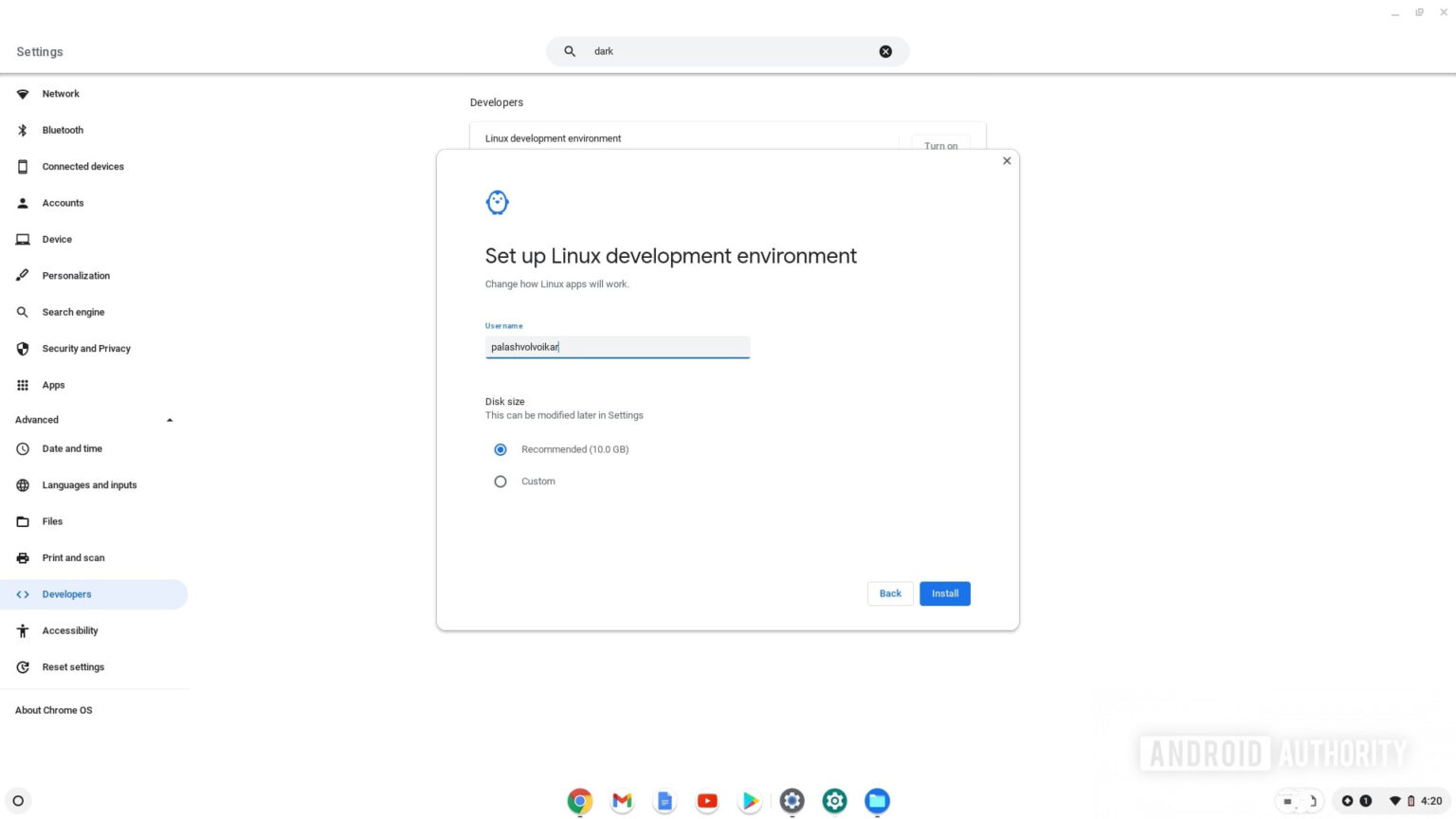Image resolution: width=1456 pixels, height=819 pixels.
Task: Open the Reset settings page
Action: point(73,666)
